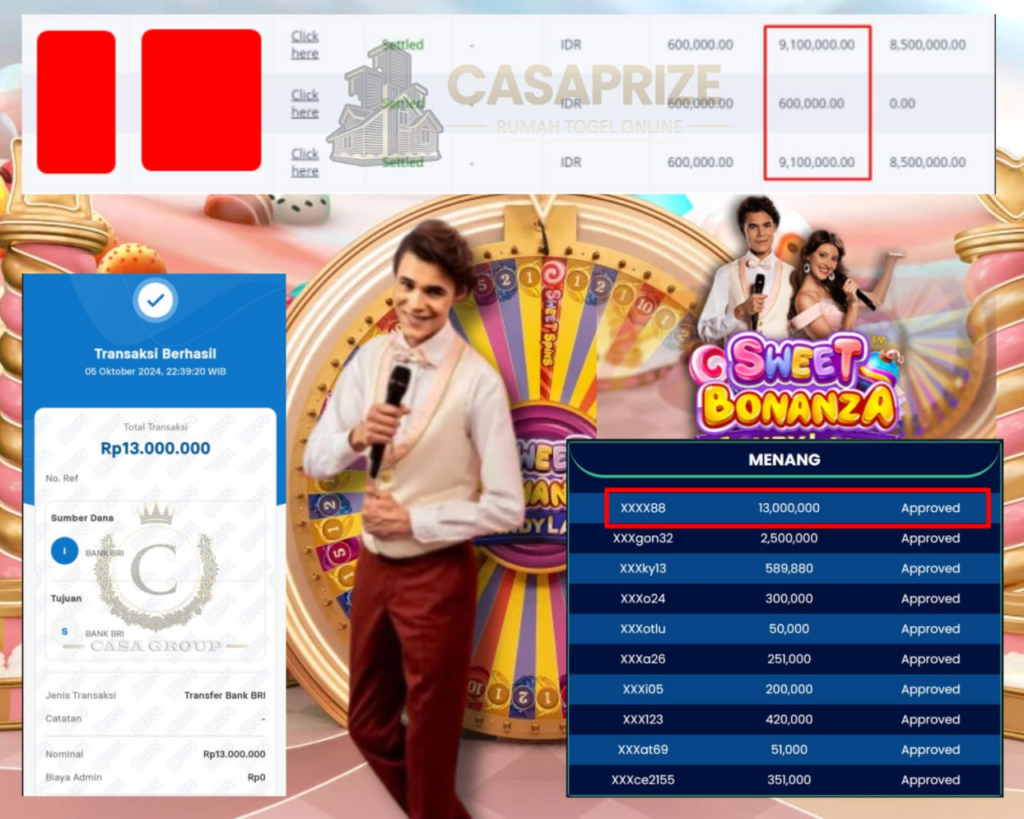The image size is (1024, 819).
Task: Select the MENANG header tab
Action: pyautogui.click(x=785, y=460)
